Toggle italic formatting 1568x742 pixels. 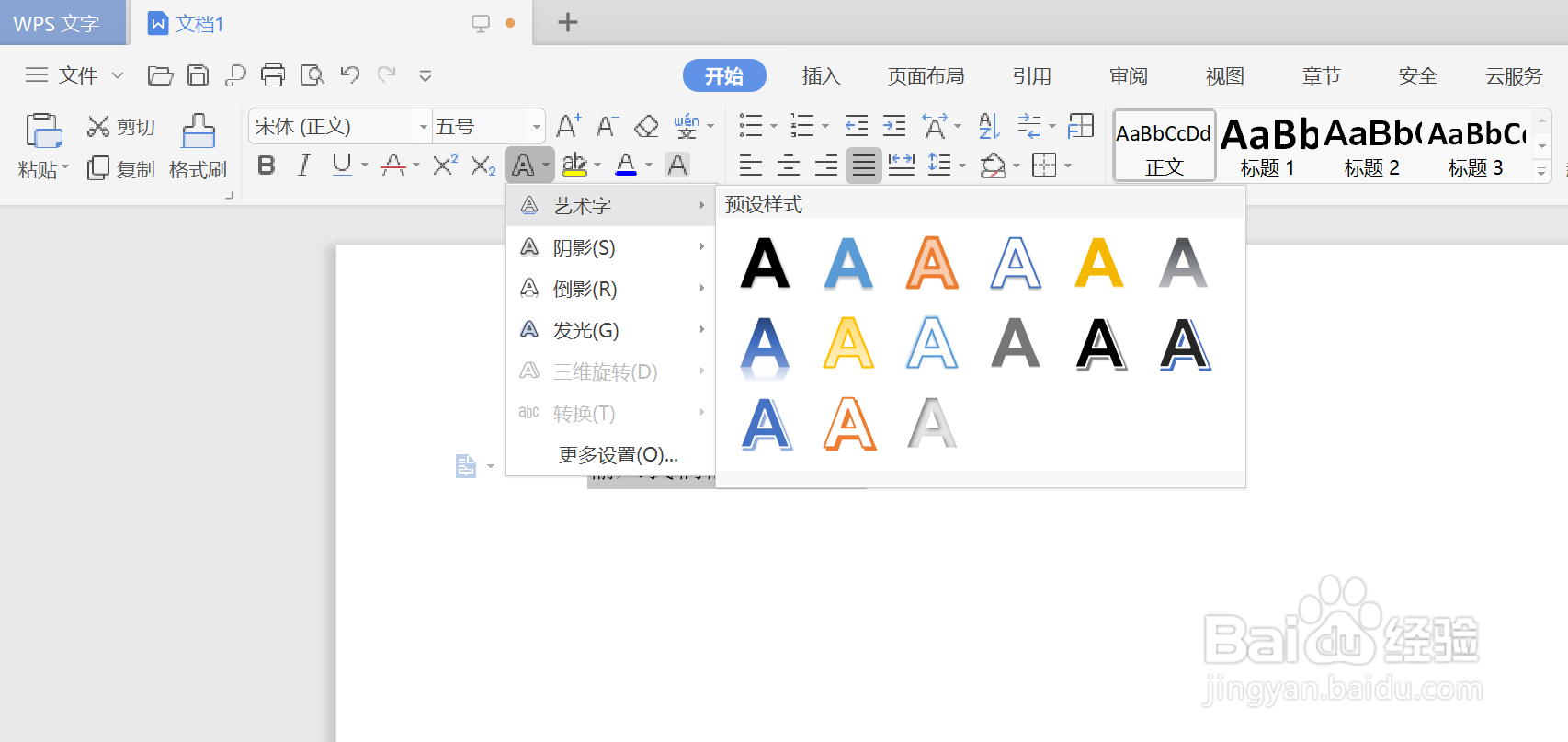[304, 166]
